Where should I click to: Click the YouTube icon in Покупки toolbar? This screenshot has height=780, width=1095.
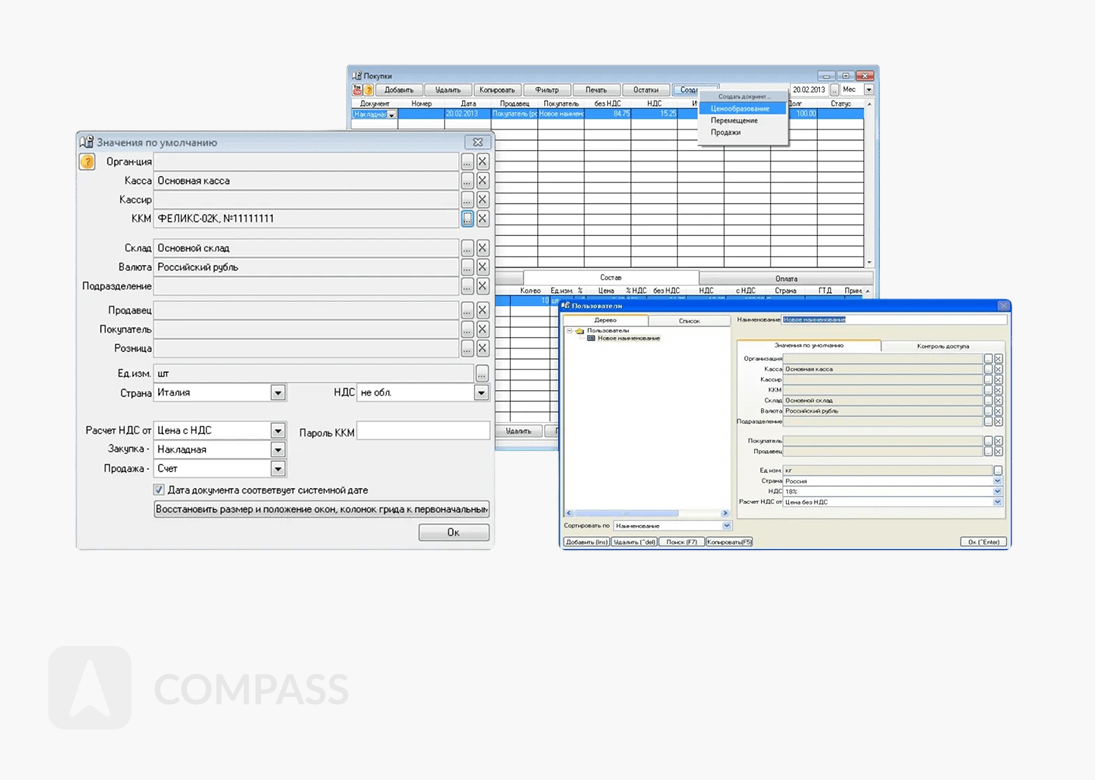[357, 90]
